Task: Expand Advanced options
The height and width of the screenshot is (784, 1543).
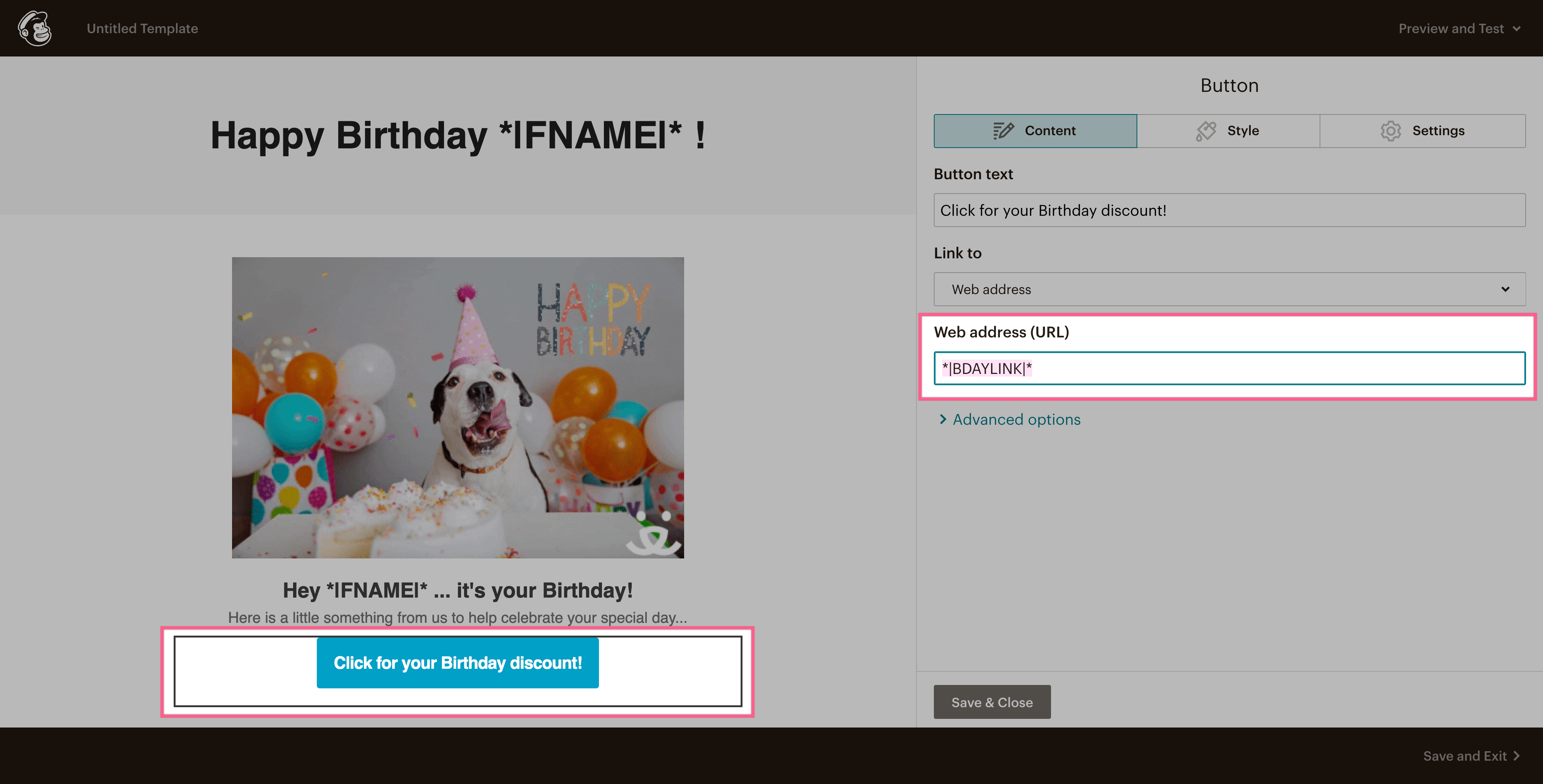Action: [1016, 419]
